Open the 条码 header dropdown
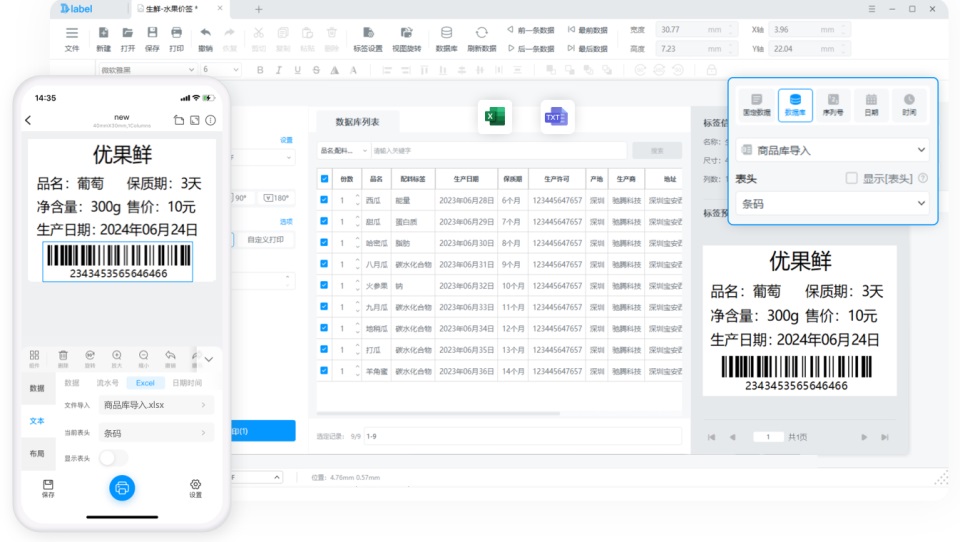Viewport: 960px width, 542px height. pos(833,204)
